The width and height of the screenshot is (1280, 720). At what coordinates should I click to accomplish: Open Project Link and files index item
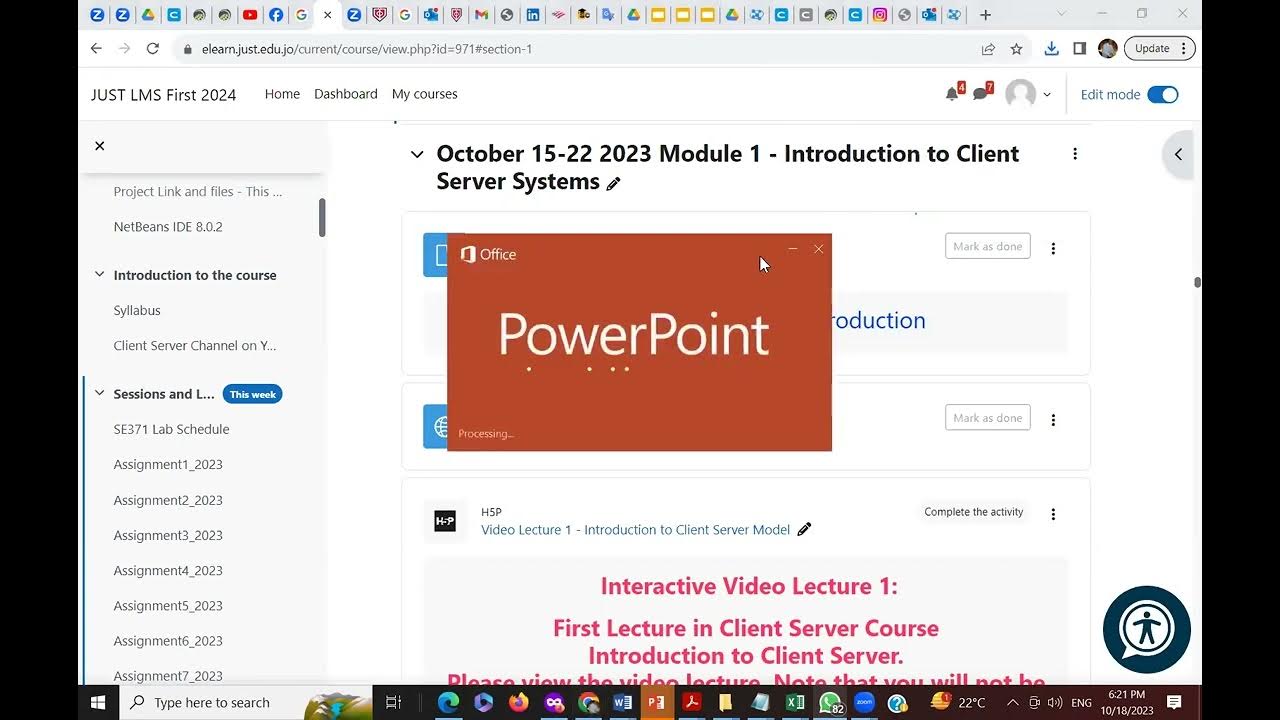(198, 192)
